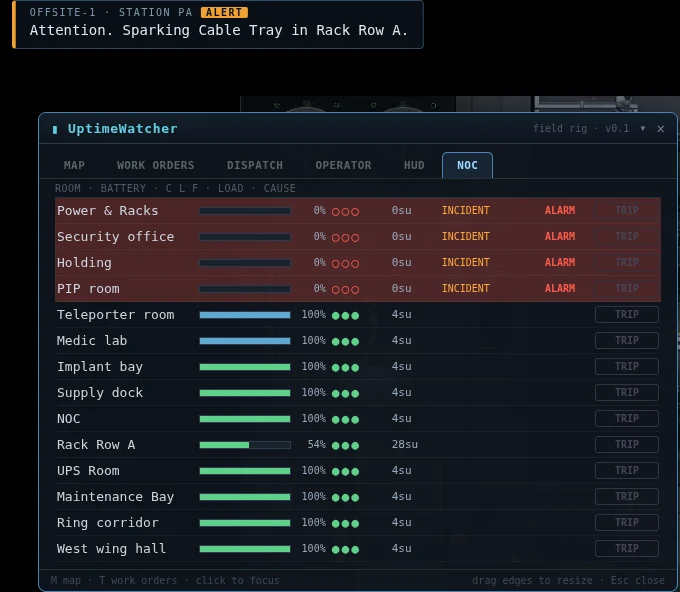Open the MAP tab
Image resolution: width=680 pixels, height=592 pixels.
click(74, 165)
